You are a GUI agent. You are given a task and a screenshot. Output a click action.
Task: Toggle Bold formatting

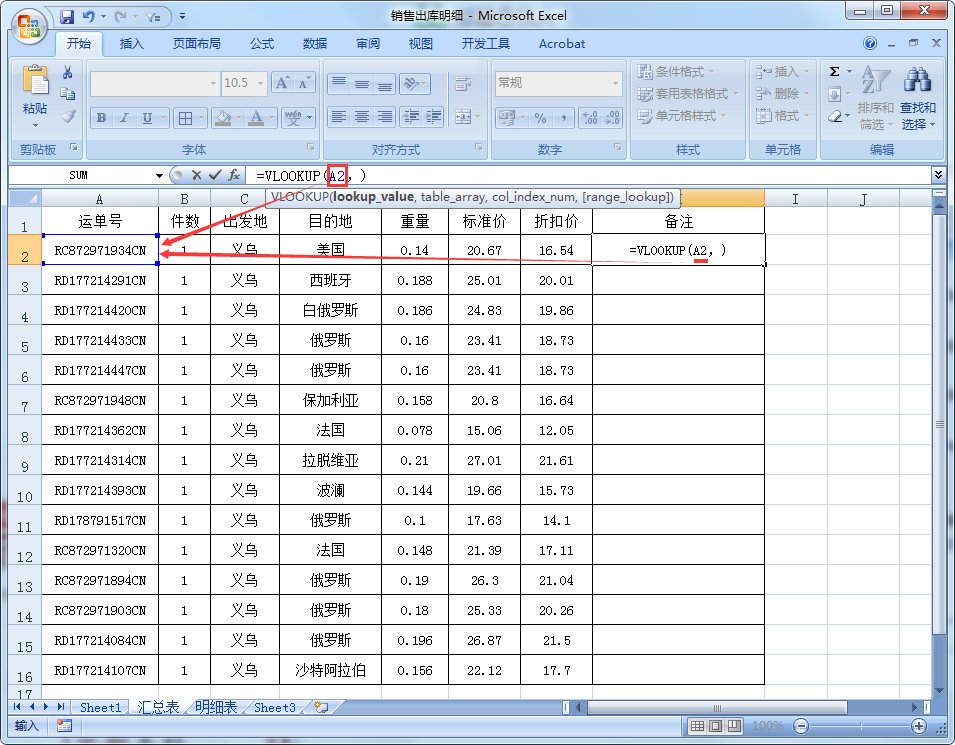(x=100, y=118)
